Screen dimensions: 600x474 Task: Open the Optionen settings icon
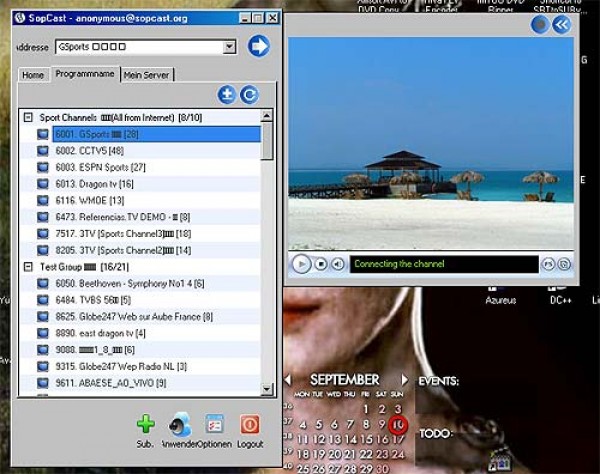pyautogui.click(x=214, y=423)
